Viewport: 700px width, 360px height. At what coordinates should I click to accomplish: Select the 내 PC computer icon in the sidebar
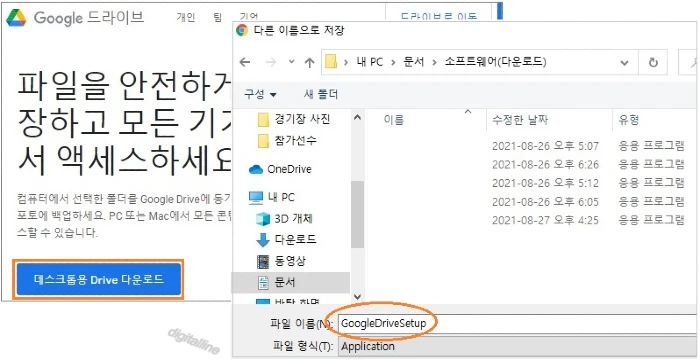[x=256, y=197]
